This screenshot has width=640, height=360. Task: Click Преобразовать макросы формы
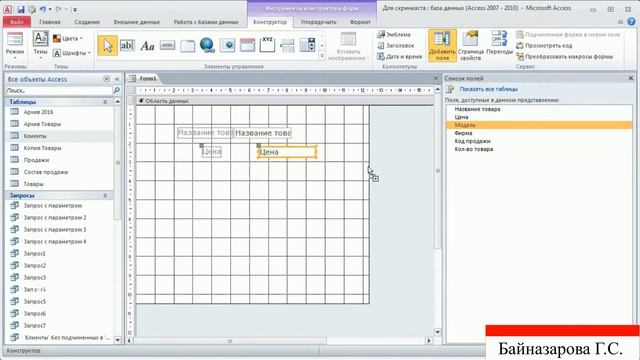[564, 57]
